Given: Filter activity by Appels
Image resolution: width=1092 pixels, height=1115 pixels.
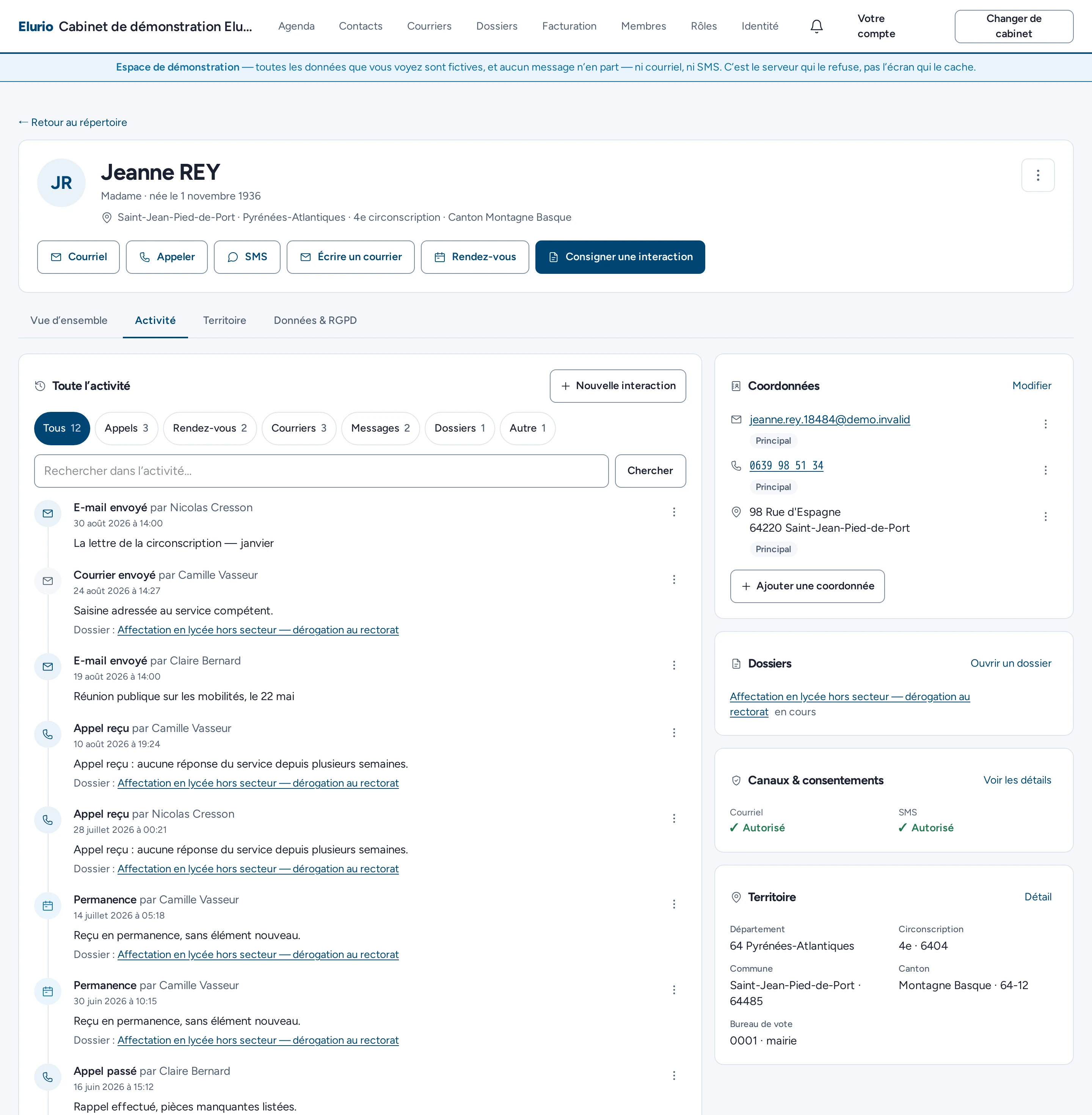Looking at the screenshot, I should 127,429.
